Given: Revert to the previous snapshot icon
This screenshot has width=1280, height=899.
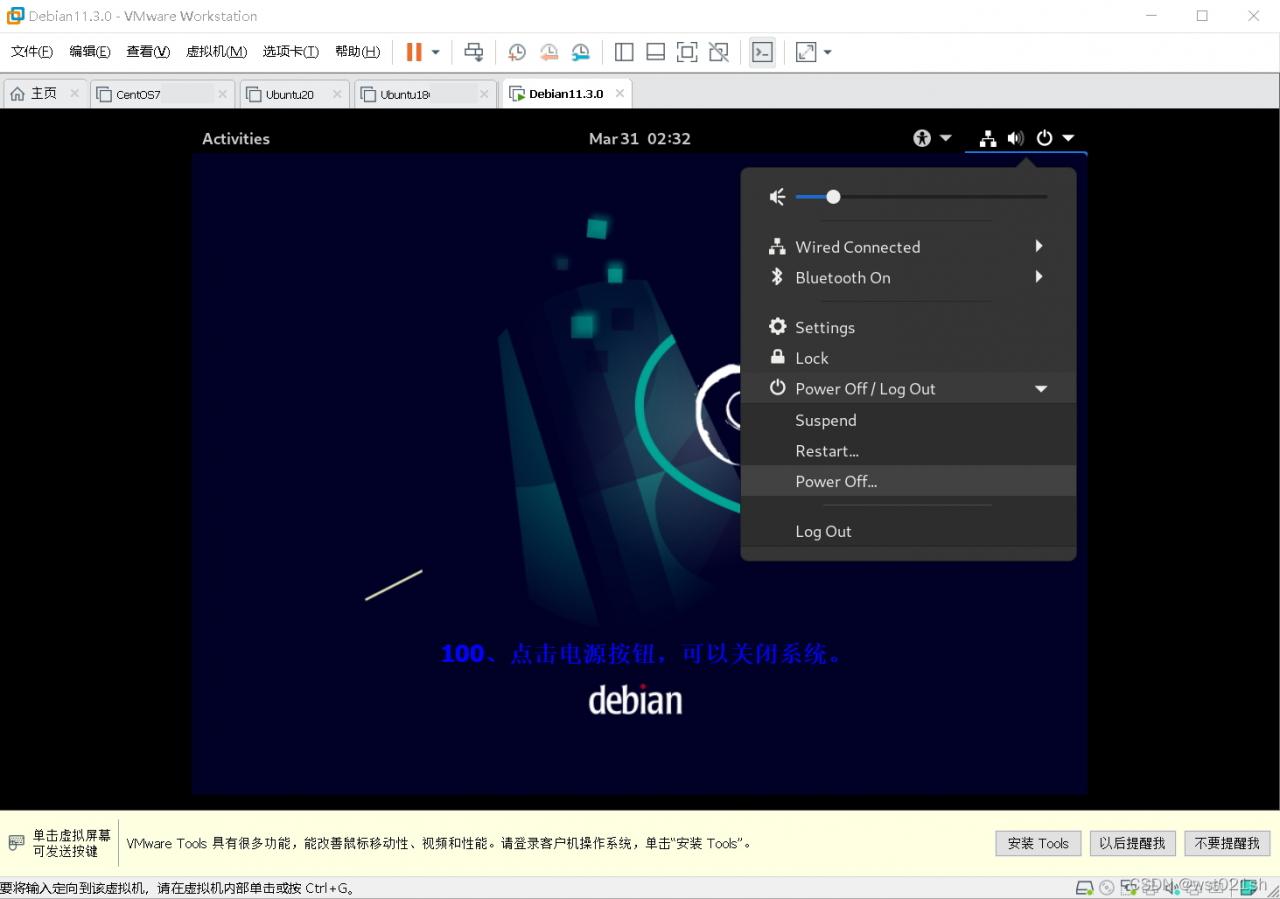Looking at the screenshot, I should (x=549, y=52).
